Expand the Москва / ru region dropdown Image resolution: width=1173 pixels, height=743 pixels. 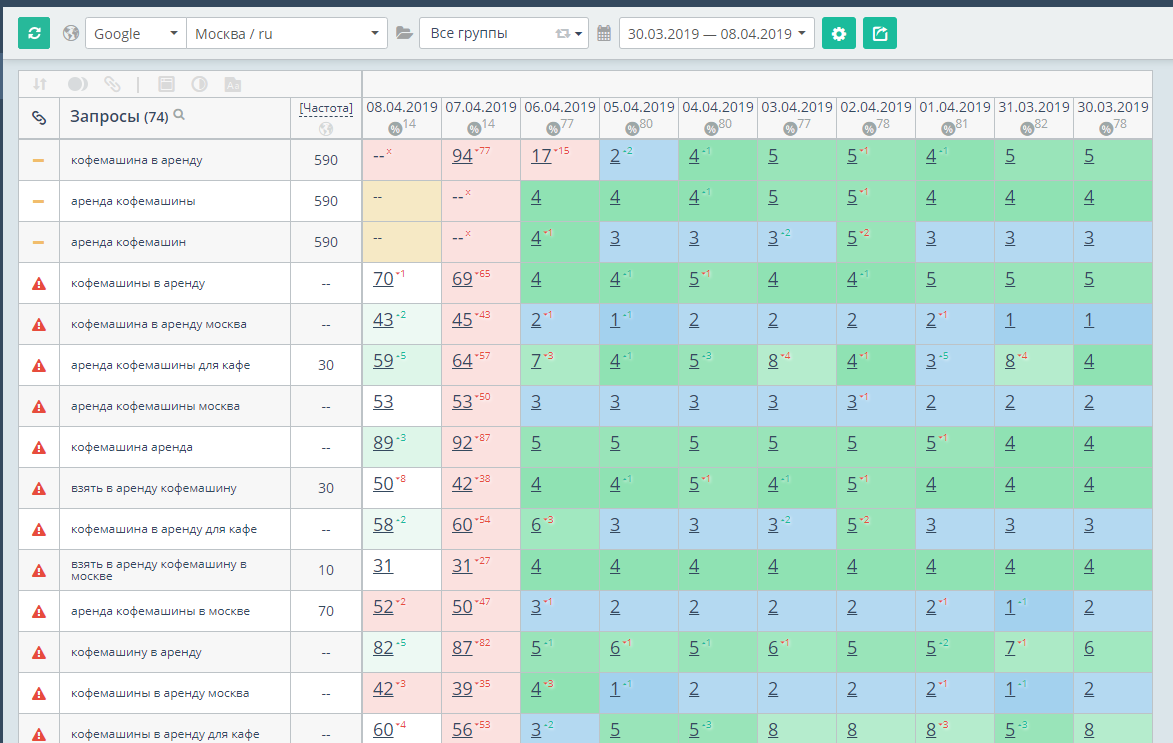287,34
